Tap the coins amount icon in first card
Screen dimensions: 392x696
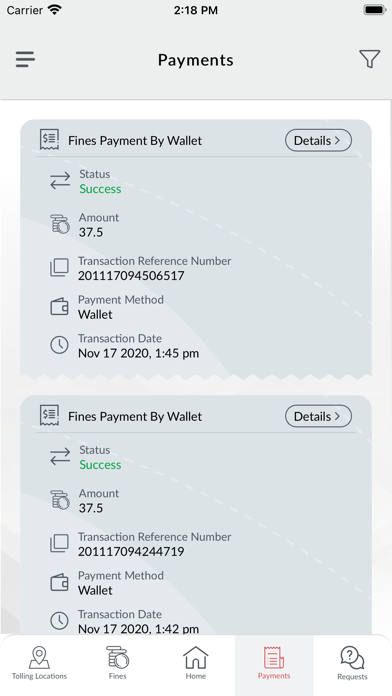click(59, 224)
